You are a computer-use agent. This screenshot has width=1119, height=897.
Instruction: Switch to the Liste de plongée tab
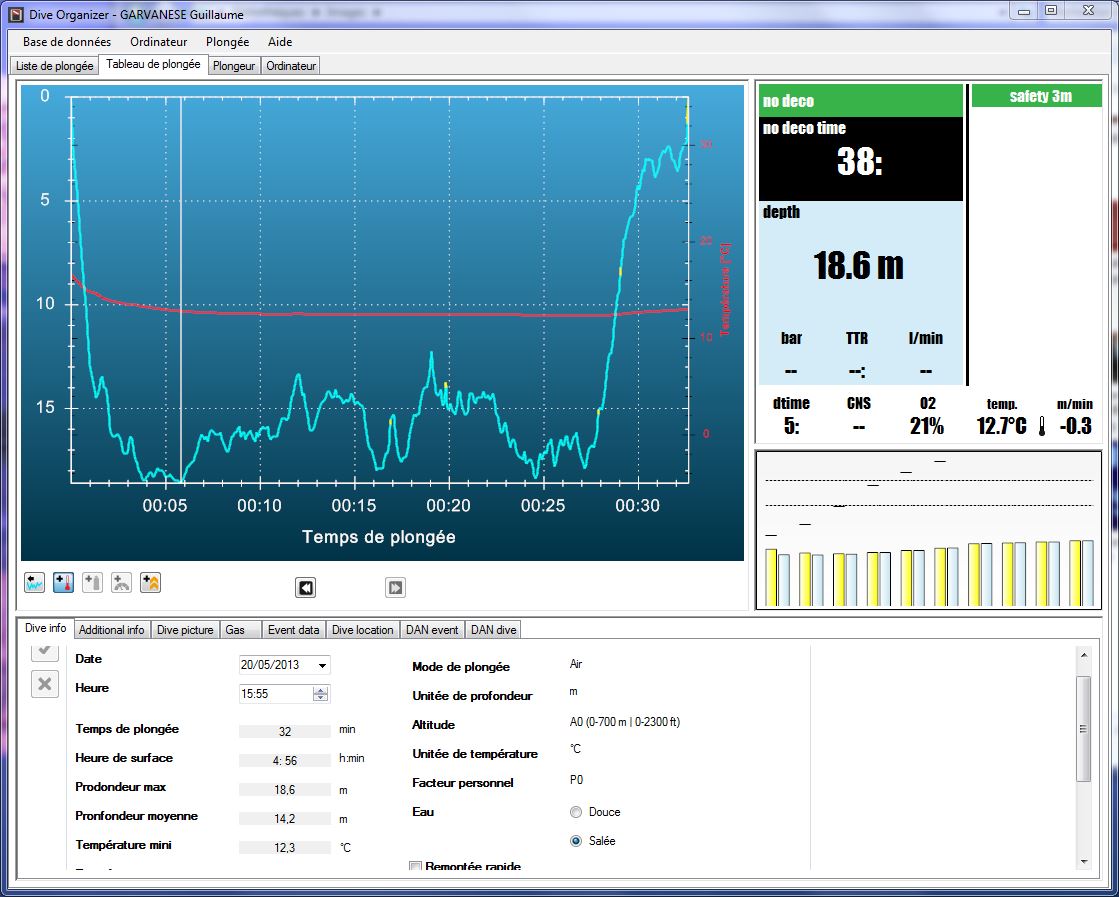55,66
